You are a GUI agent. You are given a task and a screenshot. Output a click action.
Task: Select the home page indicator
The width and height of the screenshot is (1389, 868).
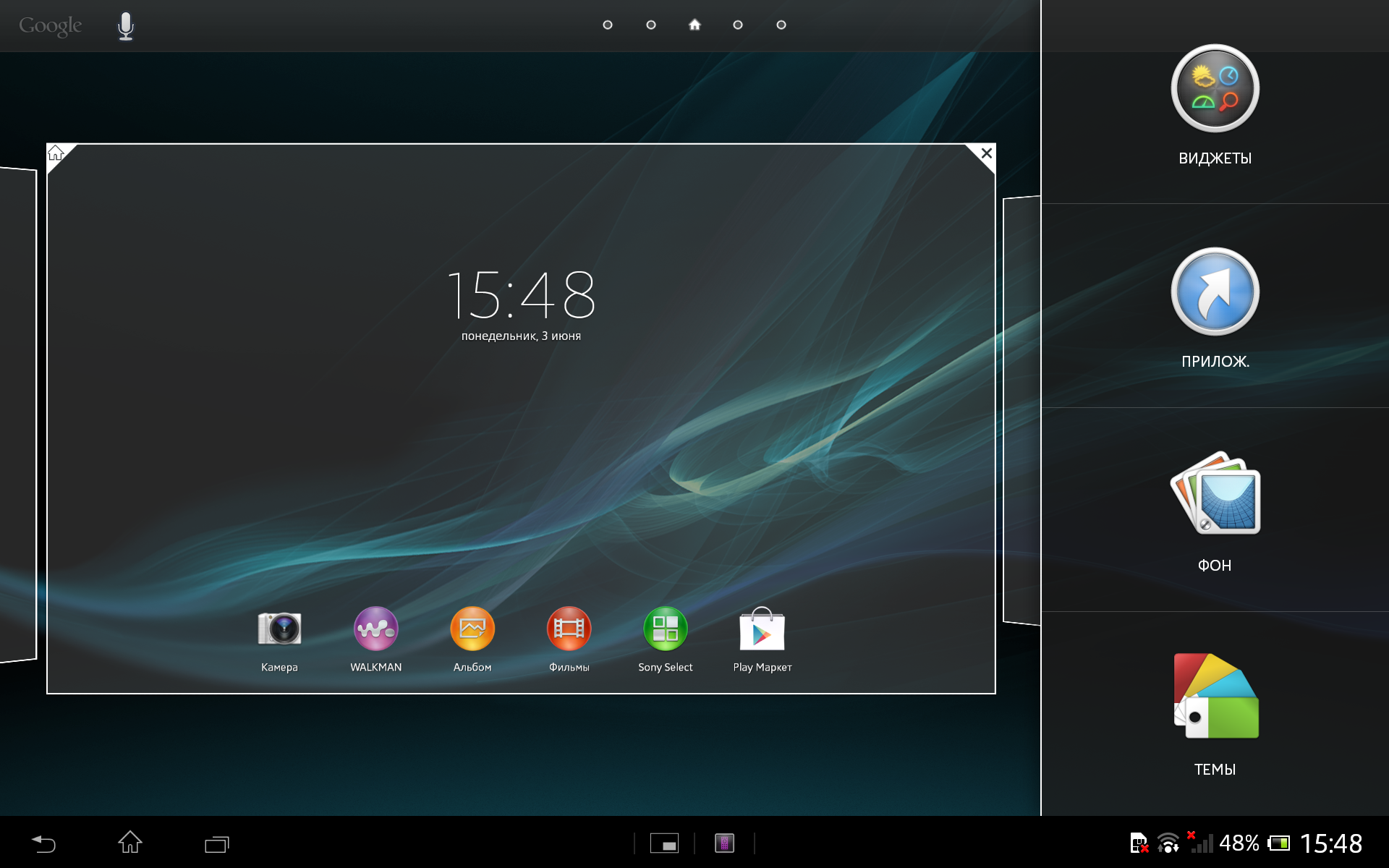pos(694,25)
